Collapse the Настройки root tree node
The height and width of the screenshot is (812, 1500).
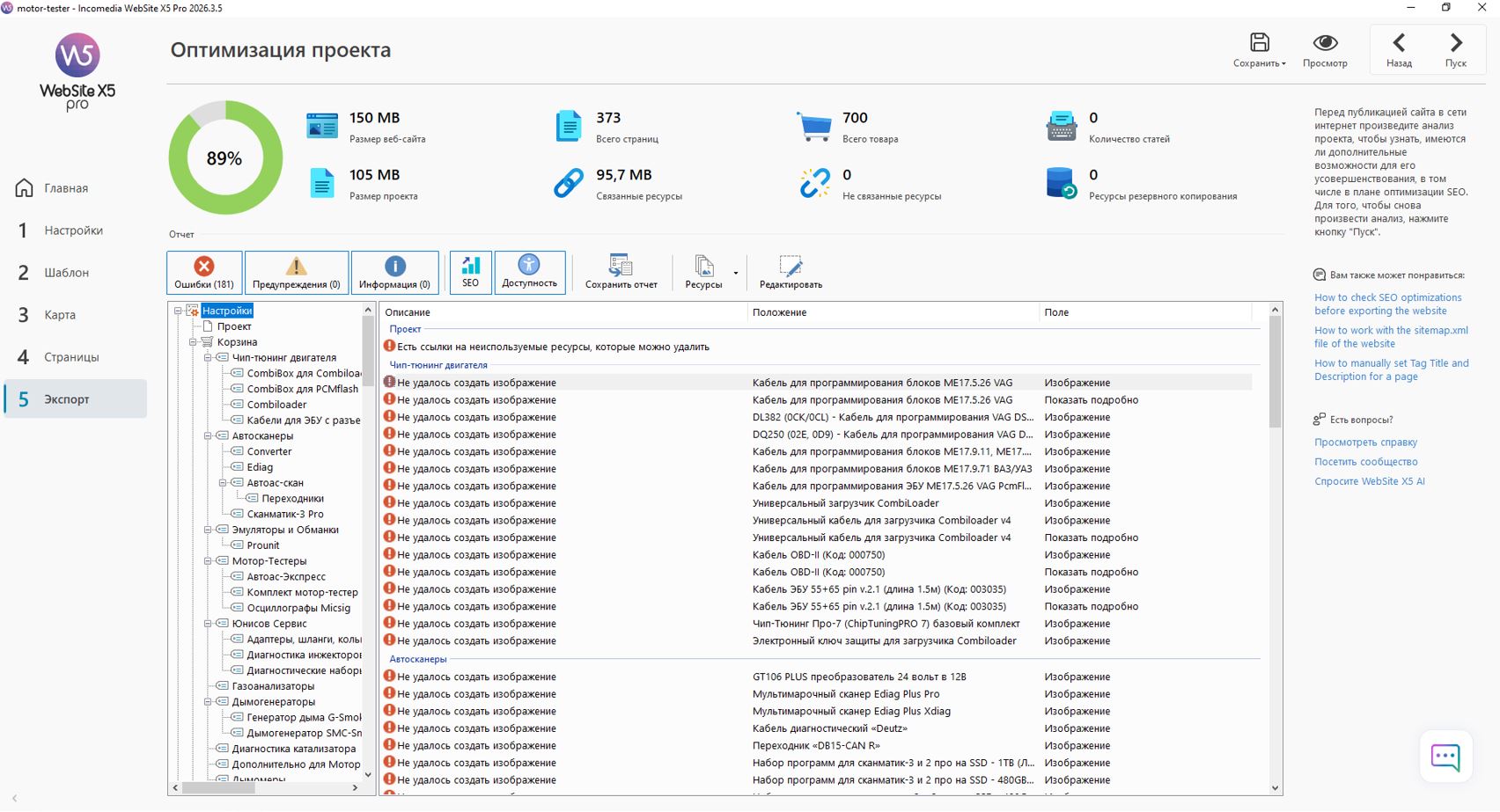[178, 311]
